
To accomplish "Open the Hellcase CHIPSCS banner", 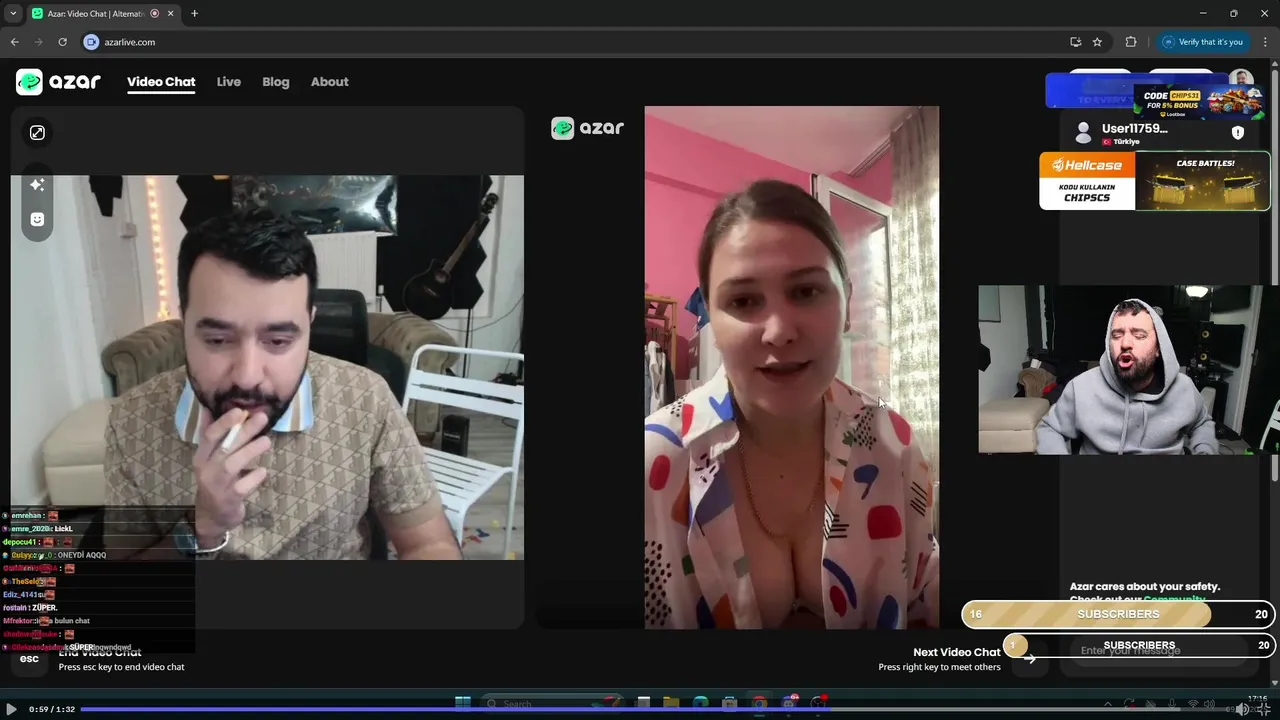I will 1154,181.
